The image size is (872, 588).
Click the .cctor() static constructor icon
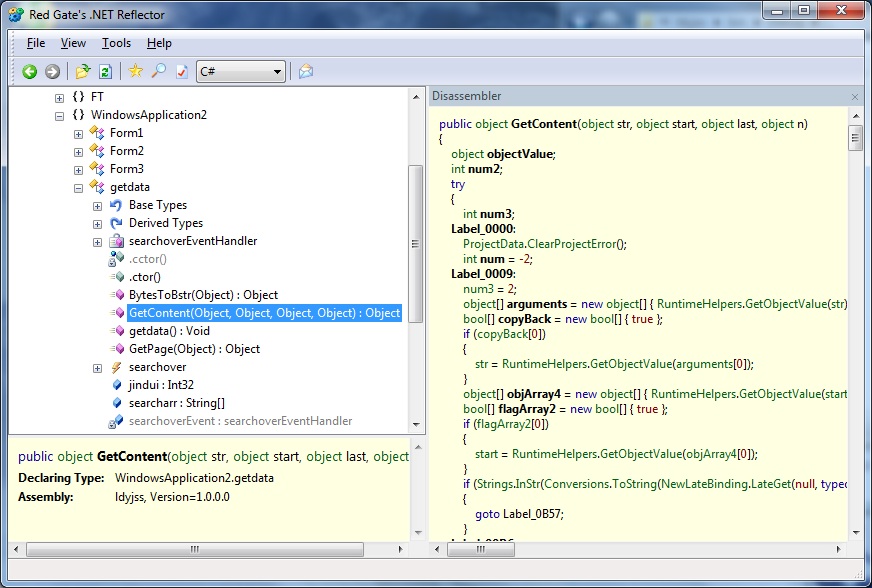(116, 259)
